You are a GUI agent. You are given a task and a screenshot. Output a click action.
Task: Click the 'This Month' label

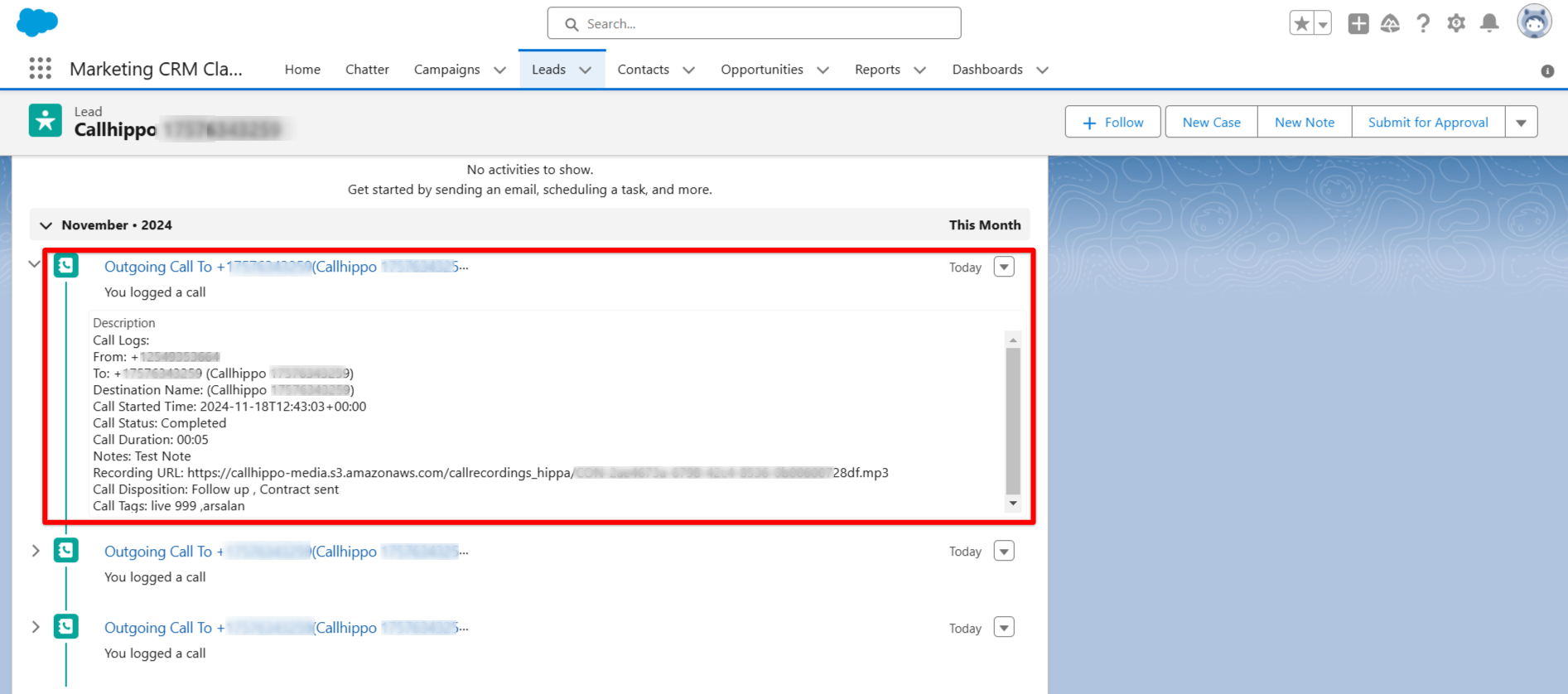coord(985,225)
